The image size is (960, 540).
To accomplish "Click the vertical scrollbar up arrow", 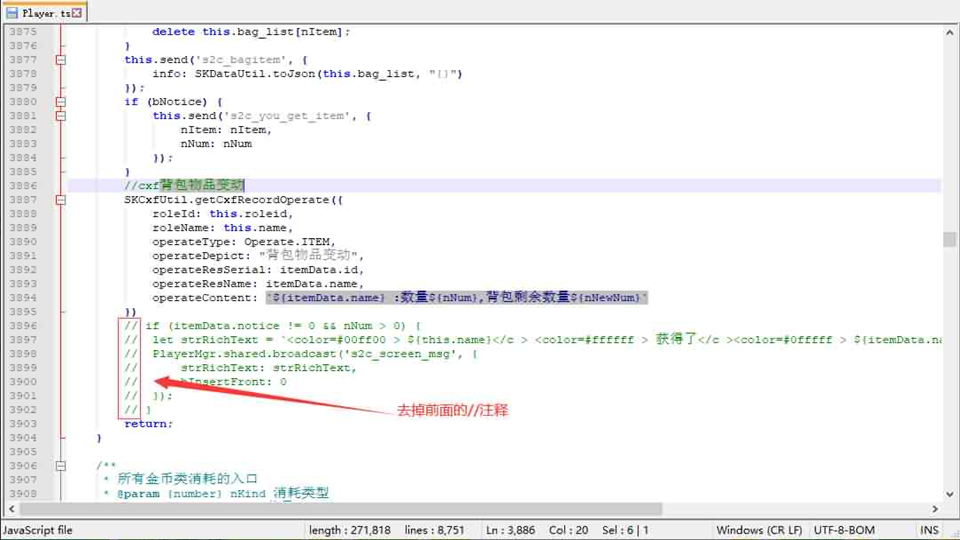I will point(949,32).
